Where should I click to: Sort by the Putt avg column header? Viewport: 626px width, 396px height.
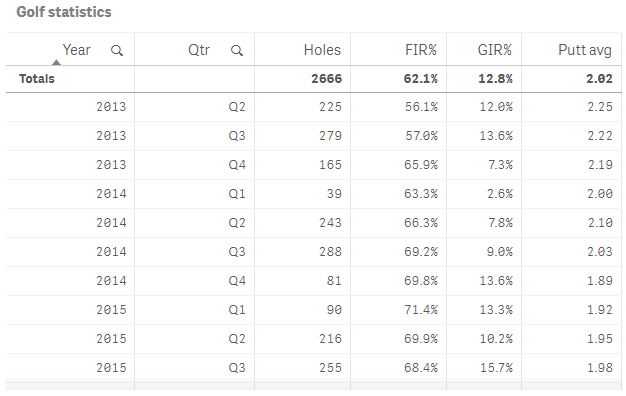pos(585,50)
